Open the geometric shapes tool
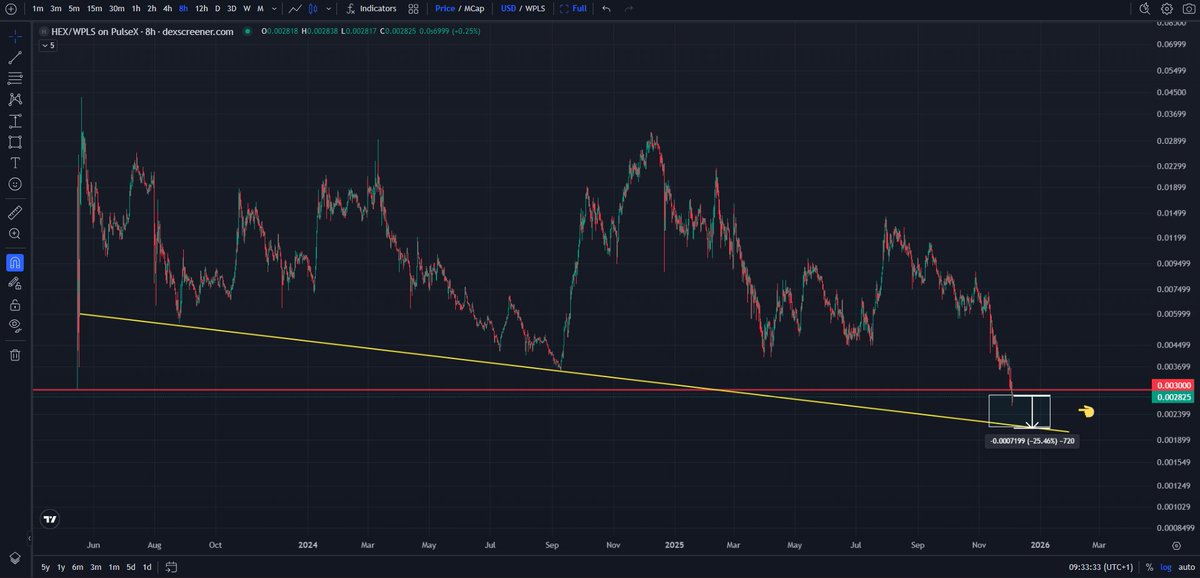 click(x=15, y=142)
